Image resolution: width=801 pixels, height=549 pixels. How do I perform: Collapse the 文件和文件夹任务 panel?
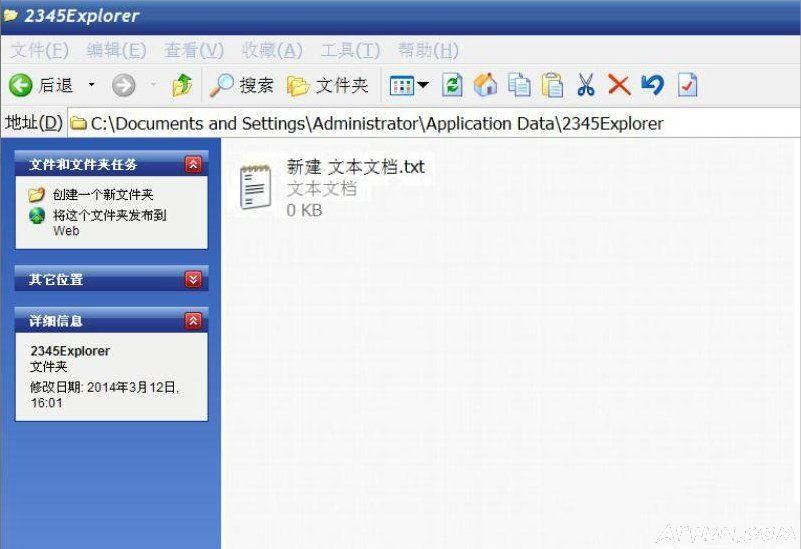click(193, 164)
